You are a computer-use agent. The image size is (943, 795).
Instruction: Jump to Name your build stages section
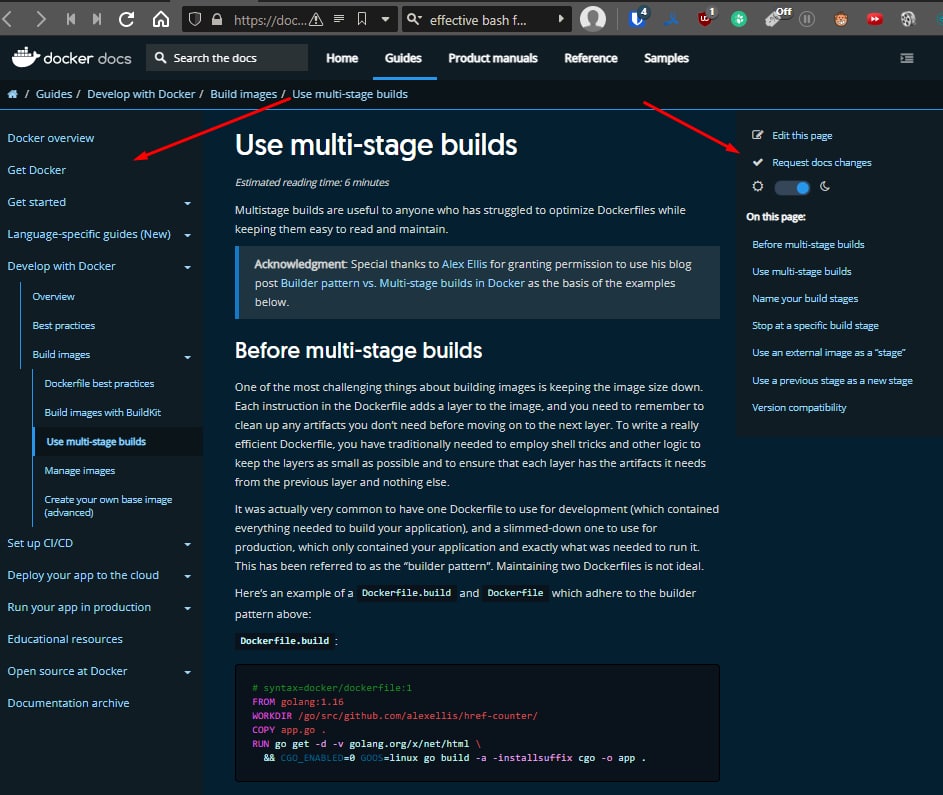point(805,299)
